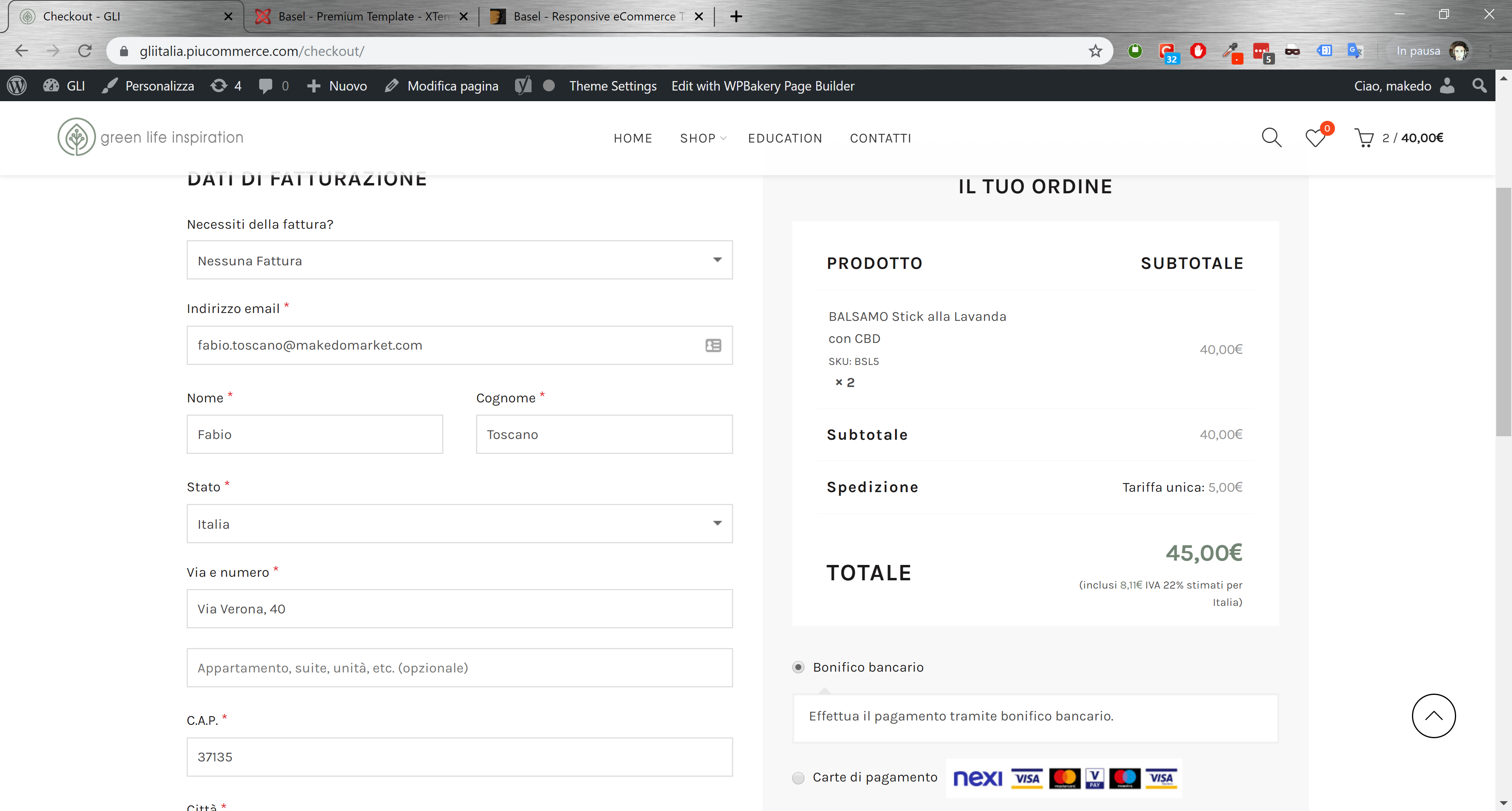Select the Bonifico bancario payment option
The image size is (1512, 811).
[x=798, y=667]
